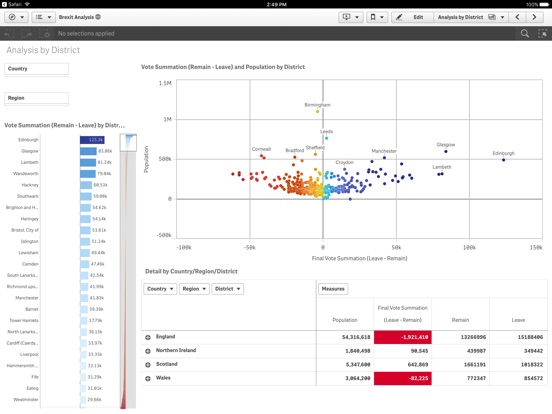Click the Leave column header
This screenshot has height=414, width=552.
518,320
